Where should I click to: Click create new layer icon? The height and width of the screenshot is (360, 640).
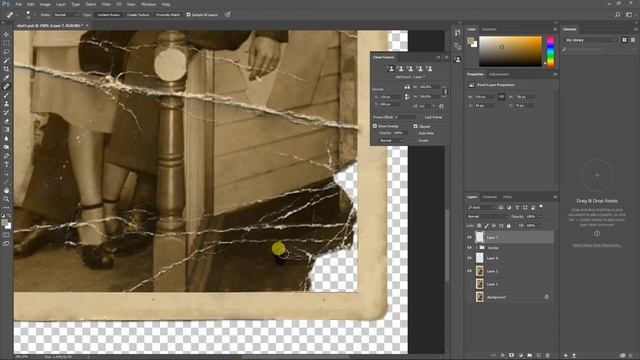(539, 356)
